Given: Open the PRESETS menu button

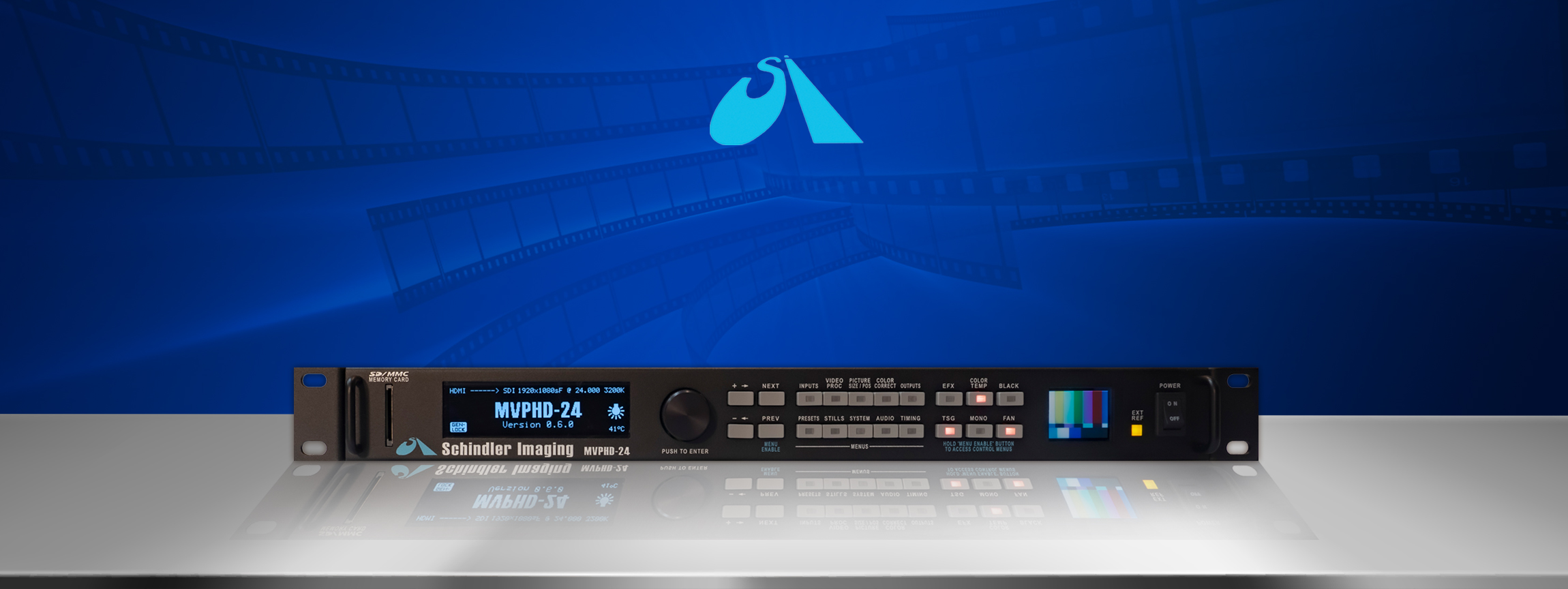Looking at the screenshot, I should pos(809,431).
